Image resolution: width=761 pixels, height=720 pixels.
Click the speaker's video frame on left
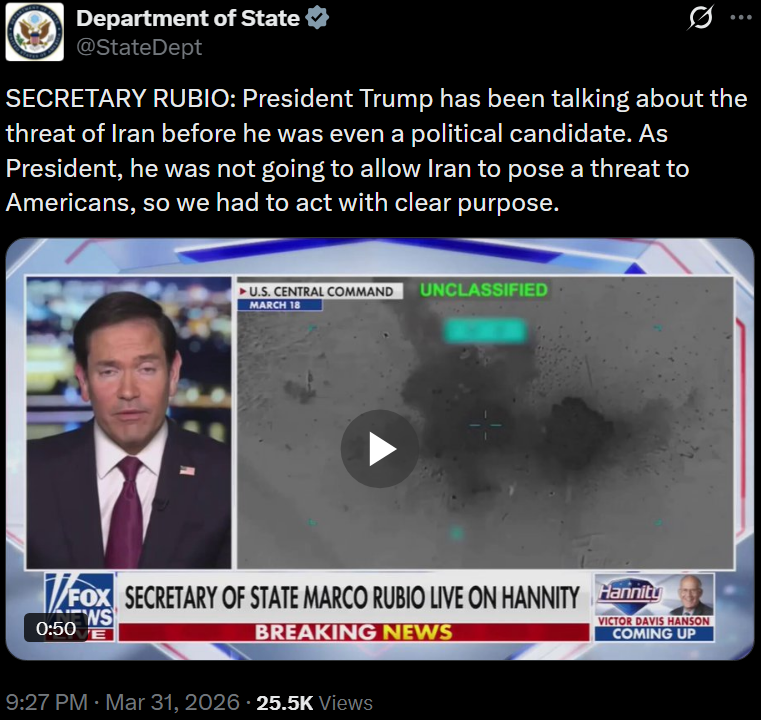point(129,423)
